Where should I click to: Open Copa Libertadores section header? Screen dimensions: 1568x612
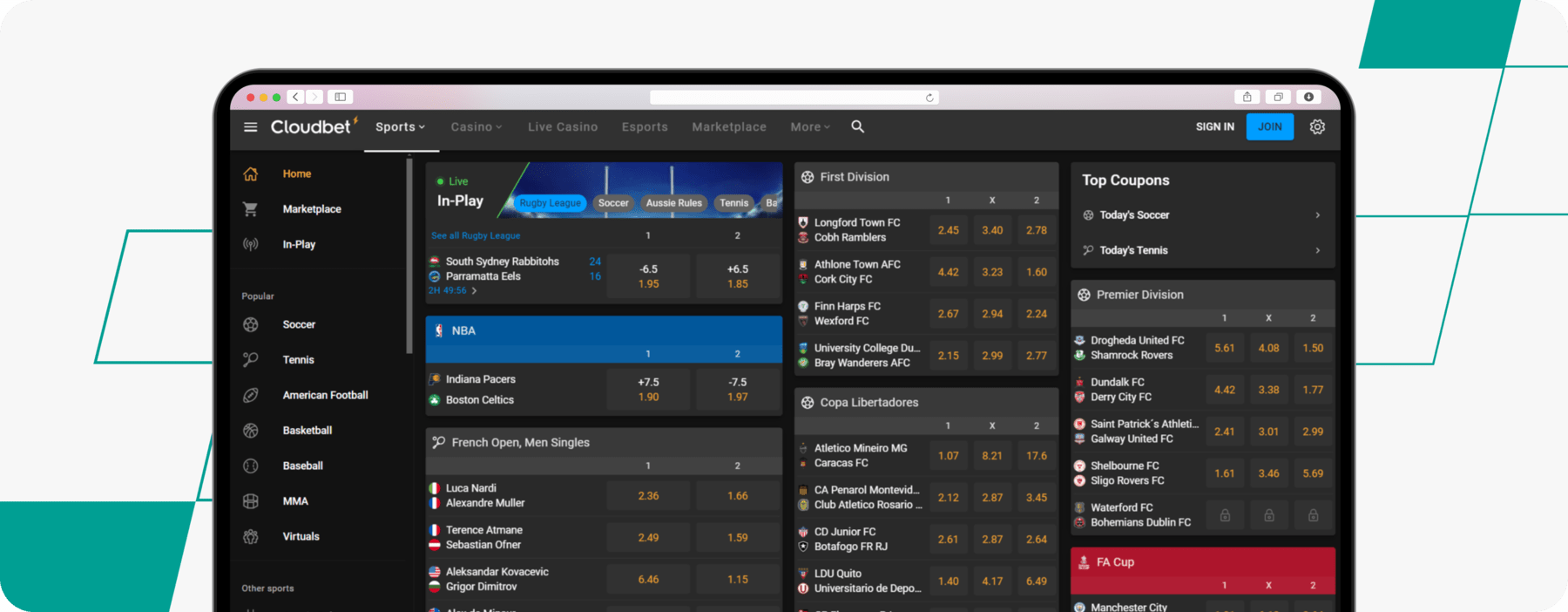927,403
